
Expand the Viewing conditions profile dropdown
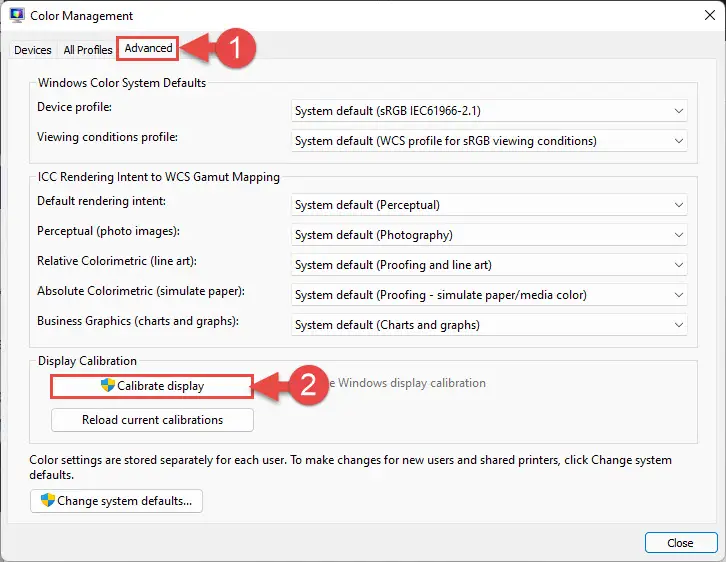pos(489,141)
